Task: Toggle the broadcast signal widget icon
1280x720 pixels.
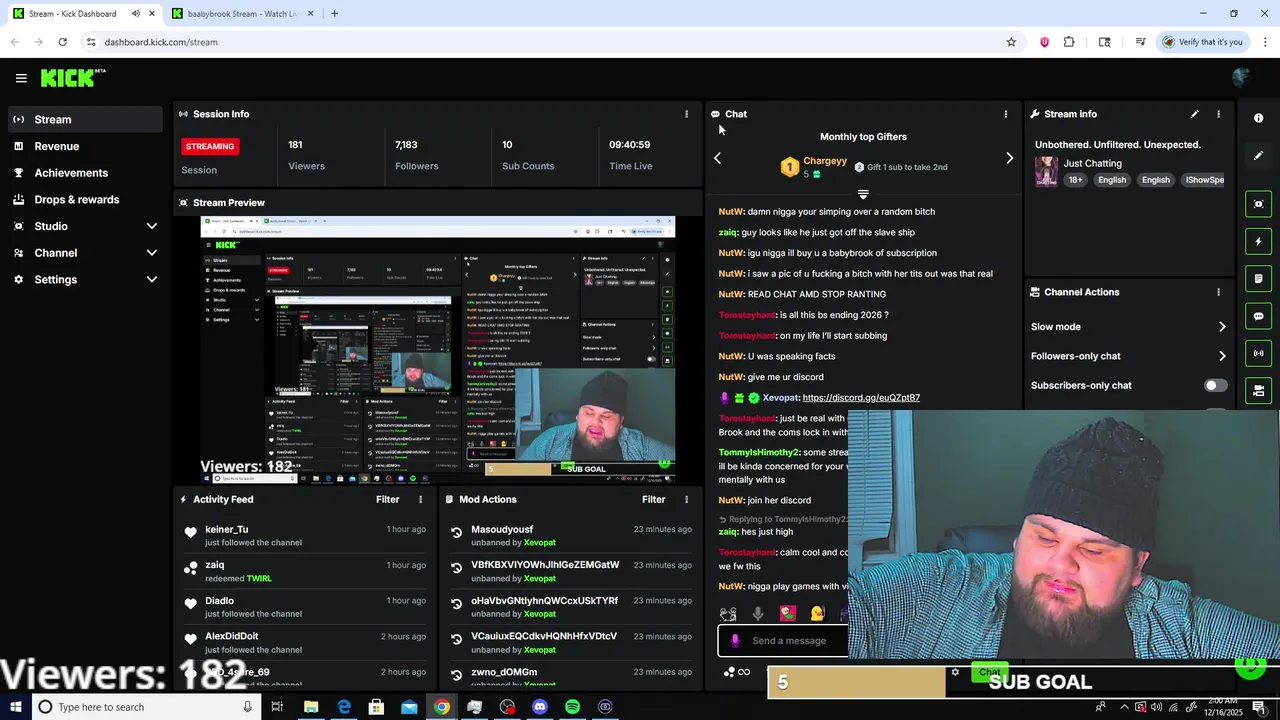Action: point(1258,353)
